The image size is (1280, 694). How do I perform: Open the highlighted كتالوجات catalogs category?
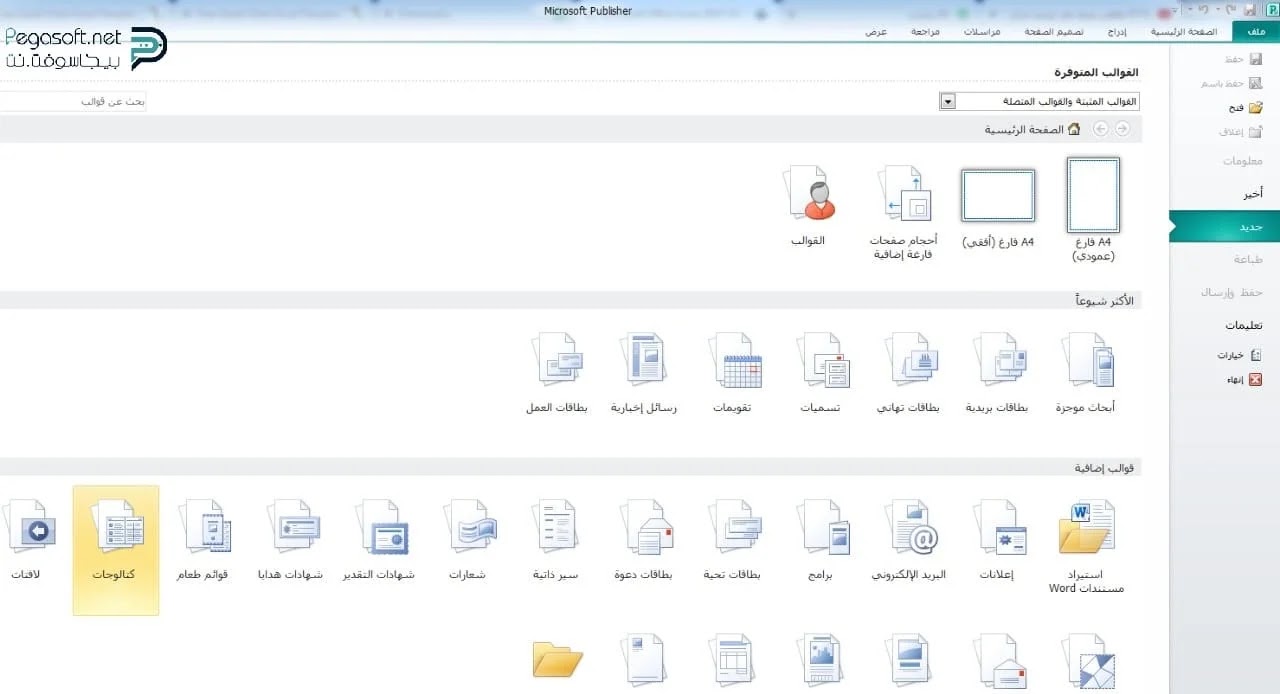click(115, 550)
